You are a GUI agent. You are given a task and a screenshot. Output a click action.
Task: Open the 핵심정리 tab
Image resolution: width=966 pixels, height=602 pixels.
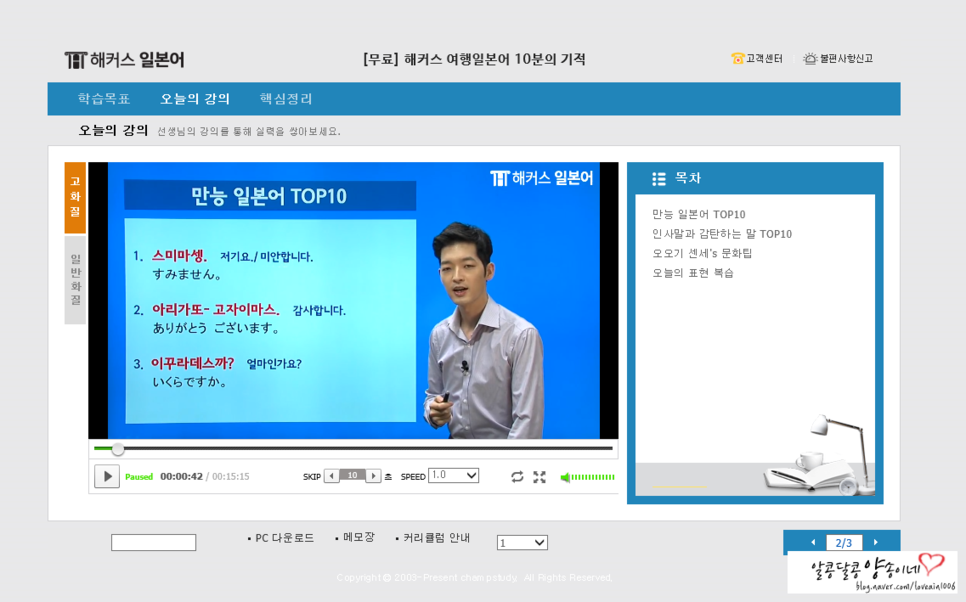tap(286, 99)
